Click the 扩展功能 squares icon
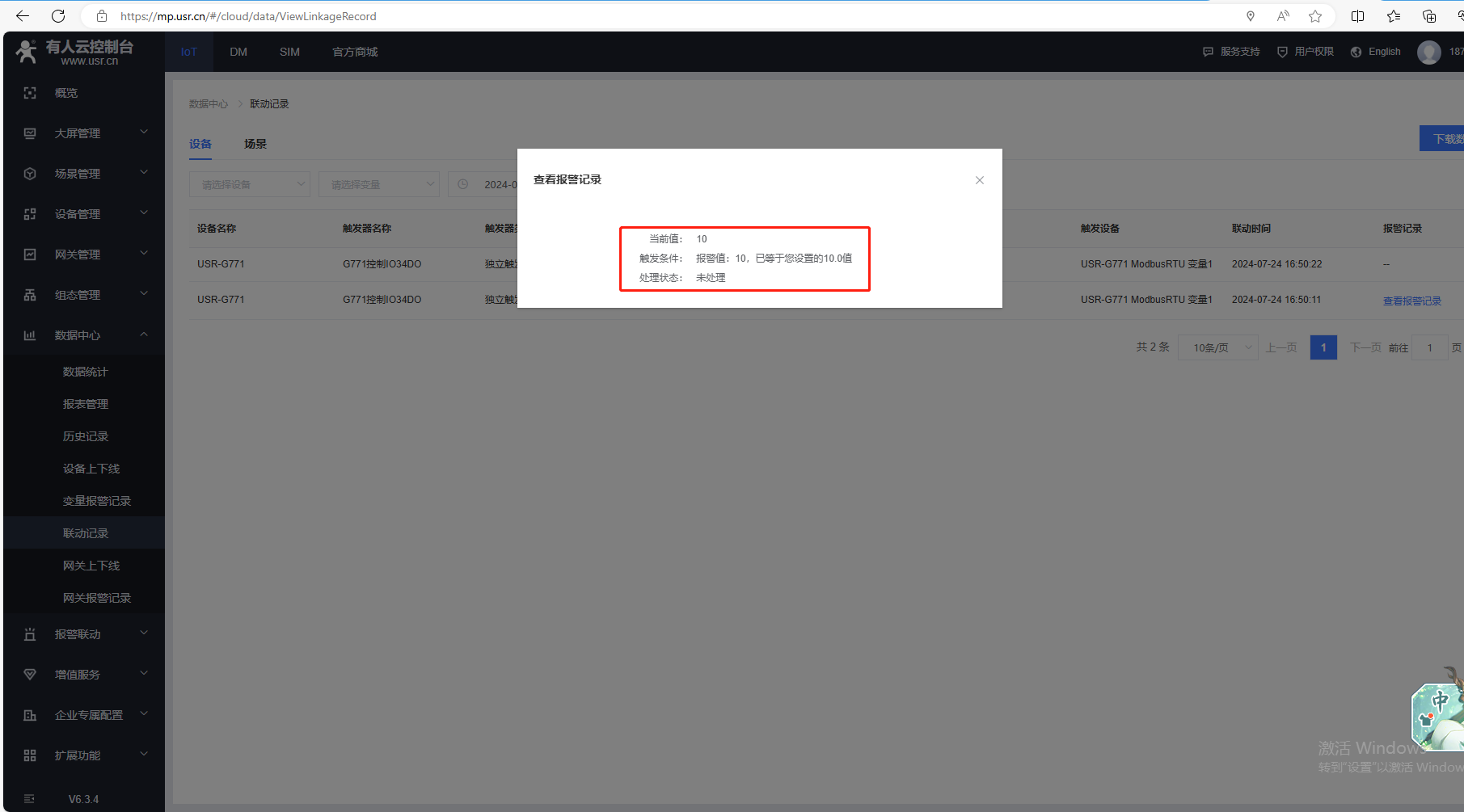 click(x=30, y=755)
